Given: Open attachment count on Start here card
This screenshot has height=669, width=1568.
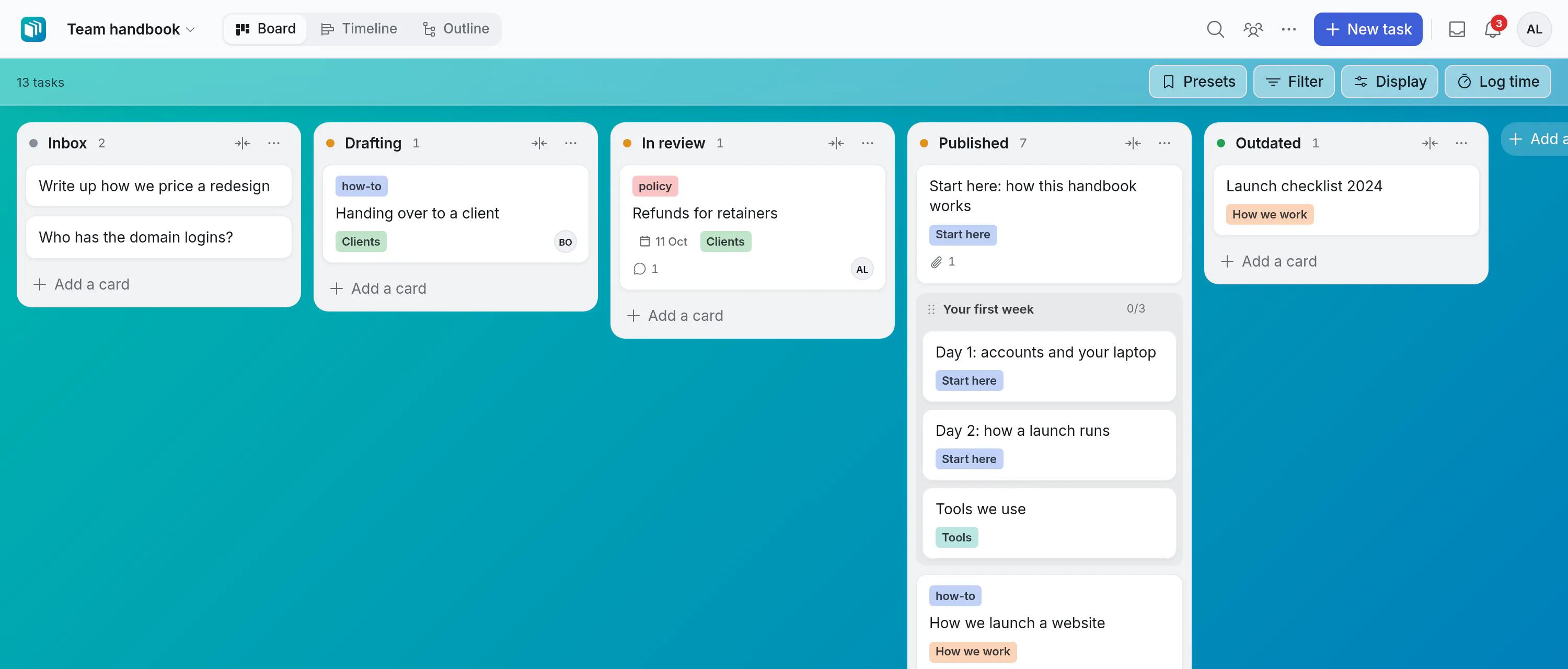Looking at the screenshot, I should click(x=942, y=262).
